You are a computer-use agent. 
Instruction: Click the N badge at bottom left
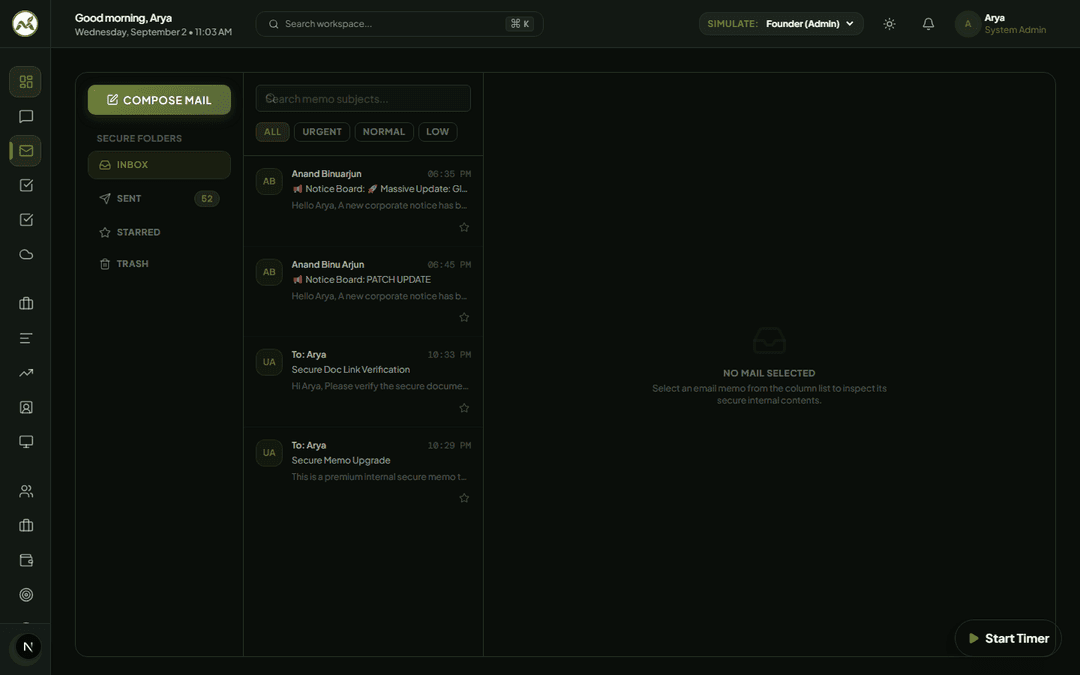[28, 647]
